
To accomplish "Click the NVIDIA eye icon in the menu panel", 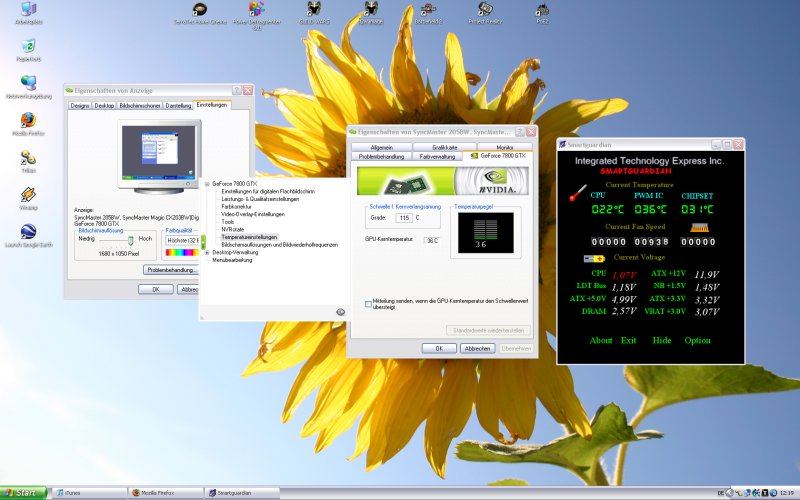I will point(340,312).
